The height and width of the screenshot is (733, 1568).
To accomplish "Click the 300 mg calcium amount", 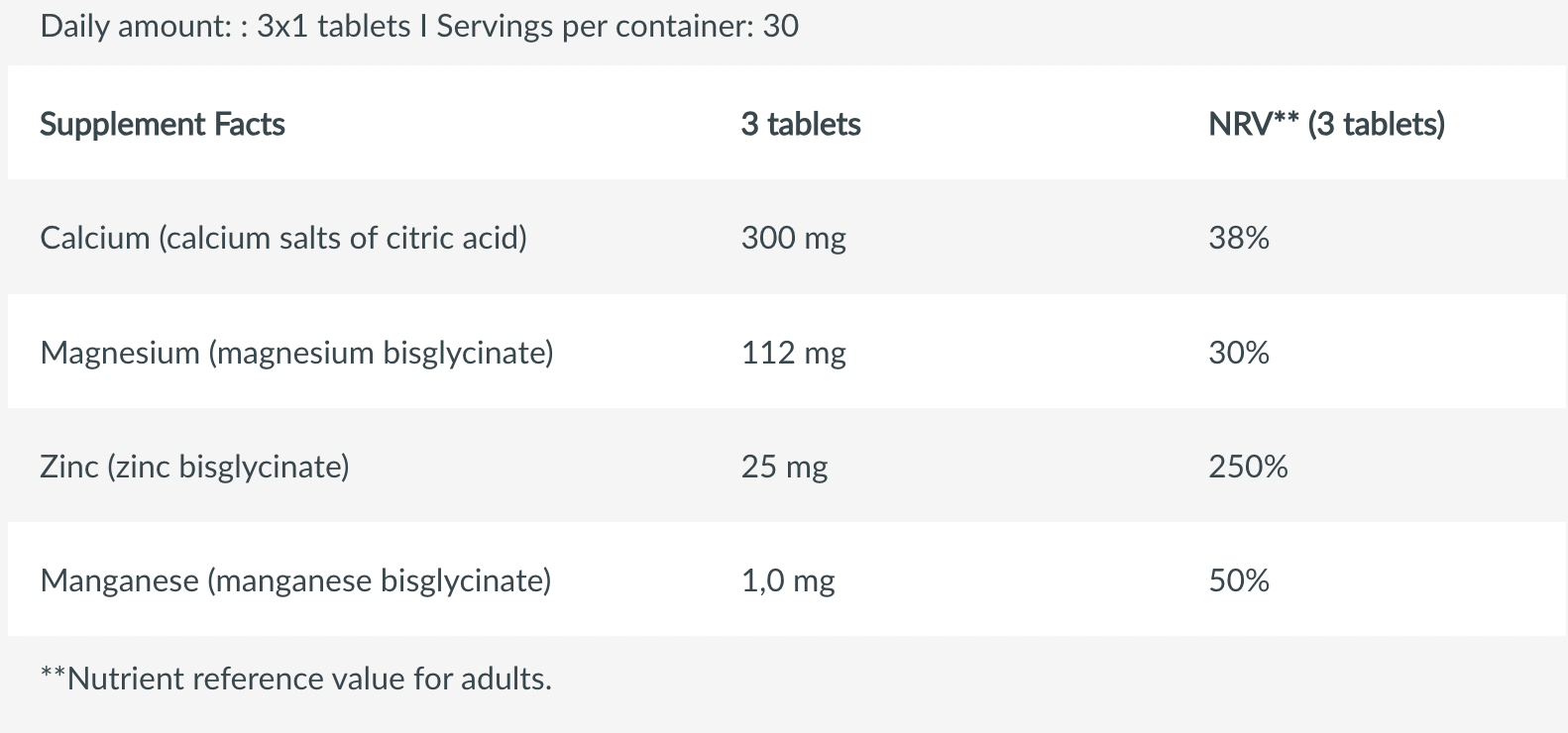I will pyautogui.click(x=794, y=238).
